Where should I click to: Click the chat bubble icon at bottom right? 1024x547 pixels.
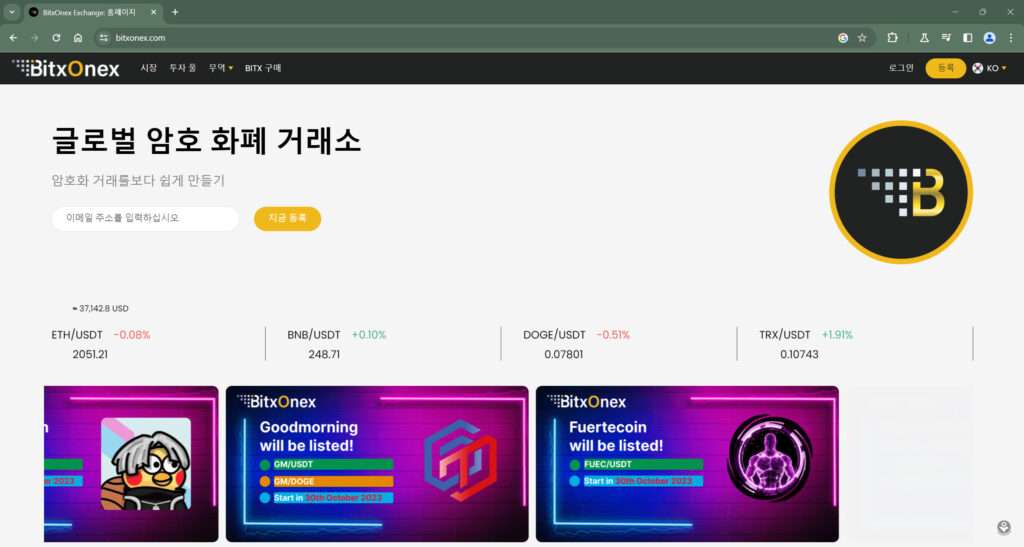coord(1004,527)
